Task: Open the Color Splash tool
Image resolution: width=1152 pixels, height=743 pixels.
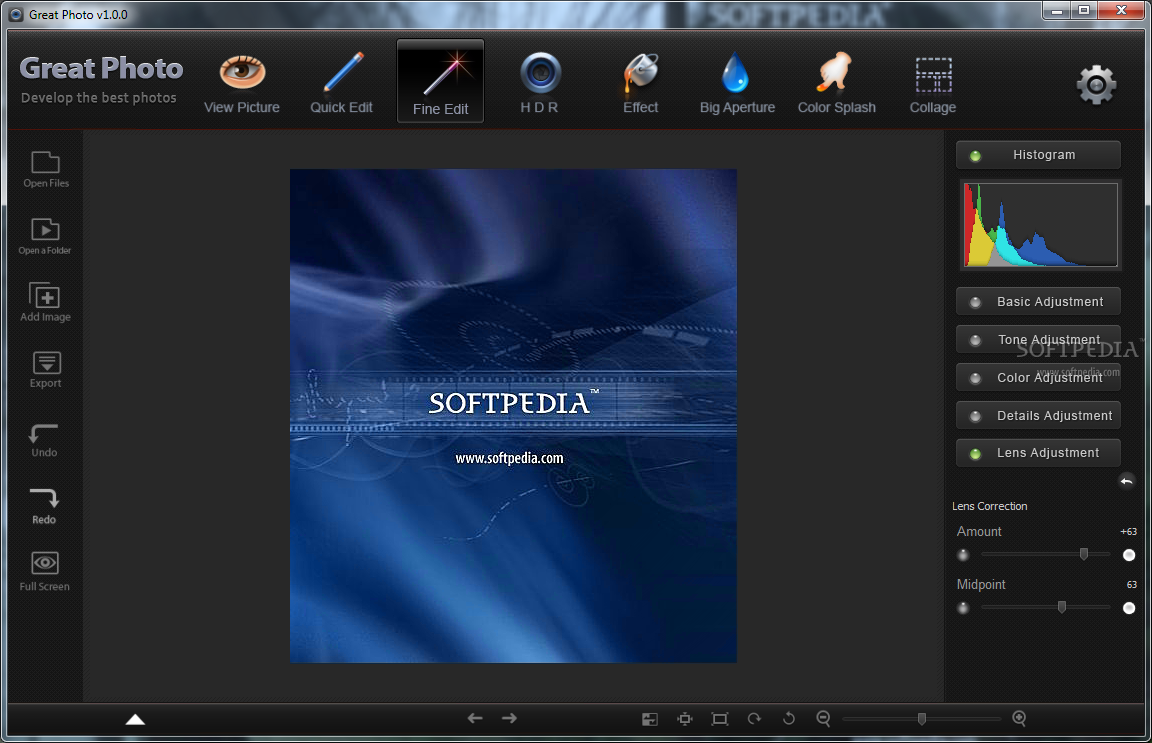Action: tap(836, 82)
